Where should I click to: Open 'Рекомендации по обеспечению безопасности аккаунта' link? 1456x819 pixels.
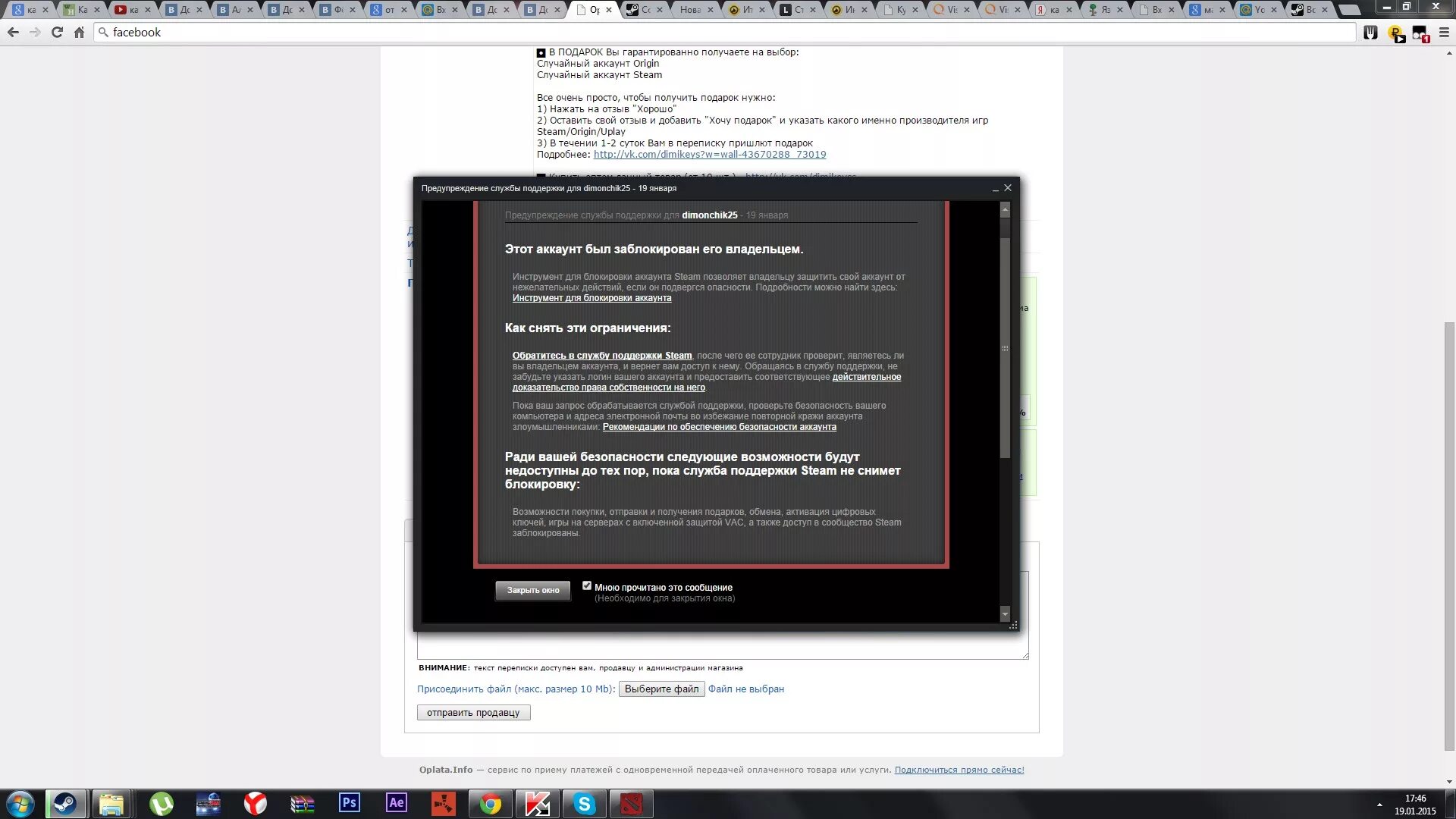(x=719, y=427)
